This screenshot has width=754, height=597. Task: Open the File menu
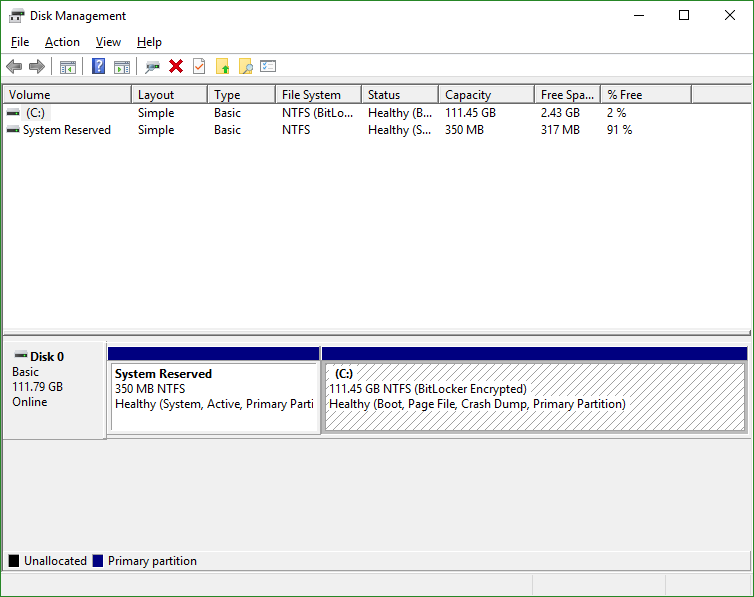pyautogui.click(x=20, y=42)
